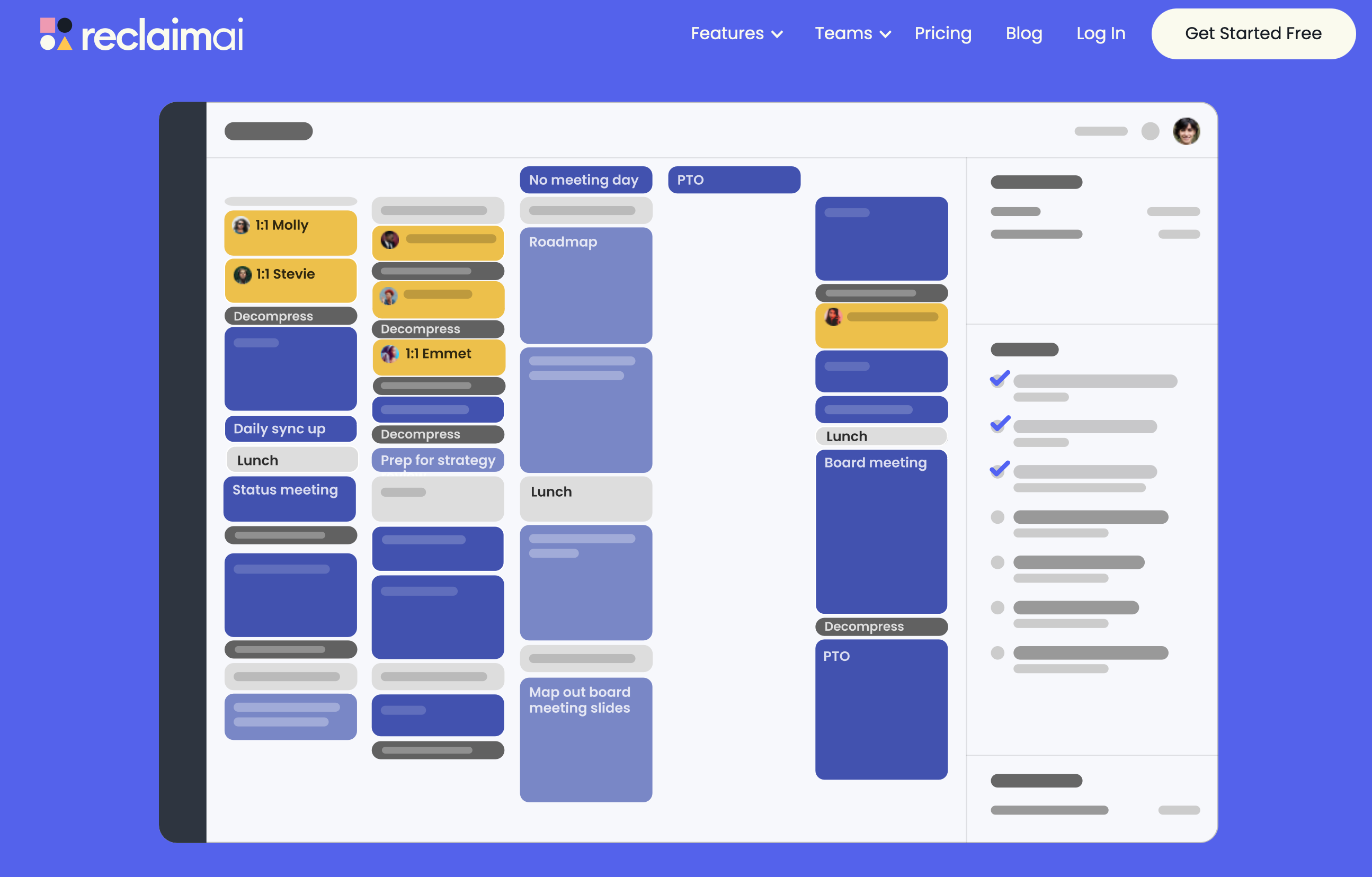The height and width of the screenshot is (877, 1372).
Task: Click the 1:1 Emmet calendar event
Action: tap(438, 354)
